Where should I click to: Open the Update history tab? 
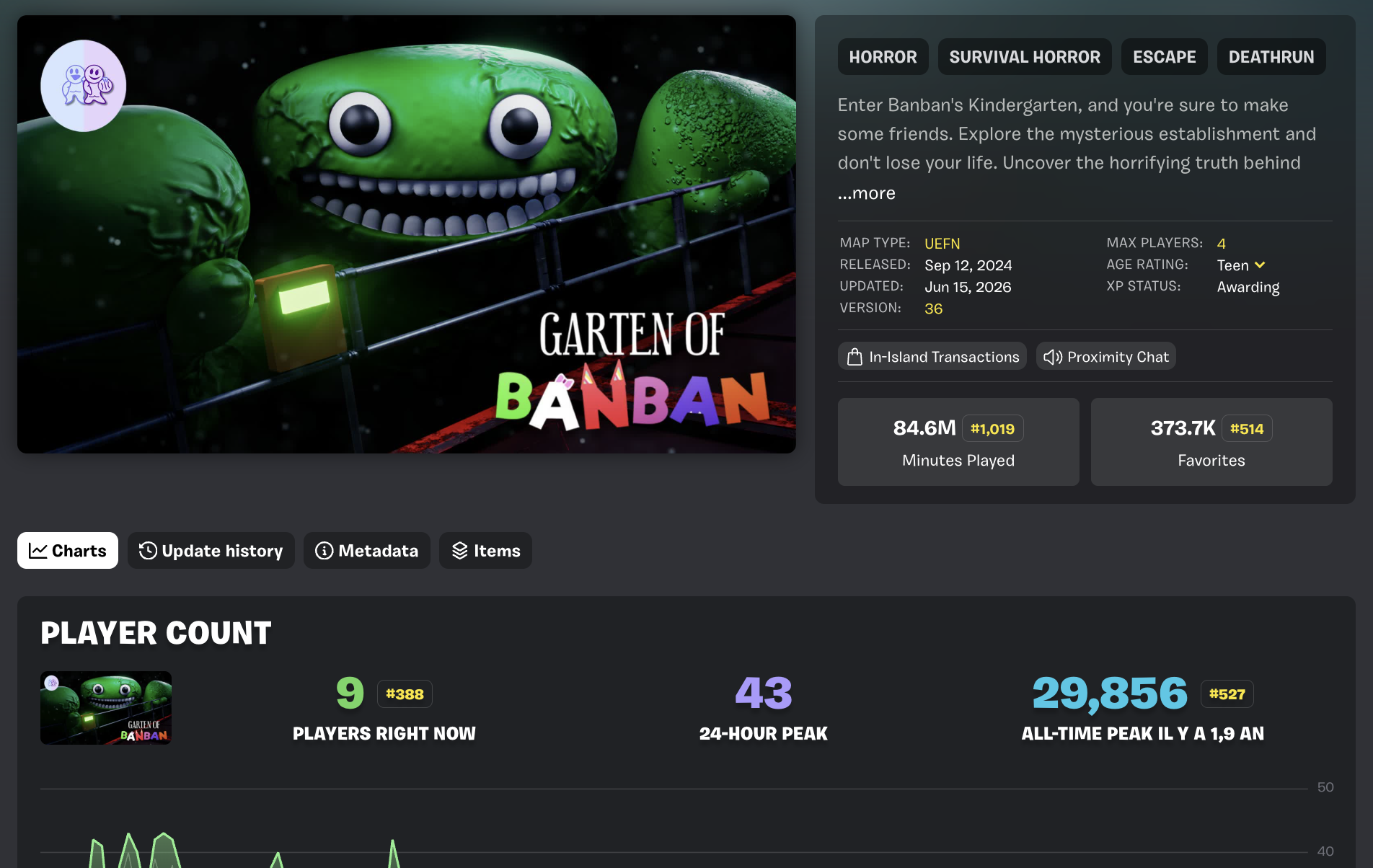[x=211, y=551]
